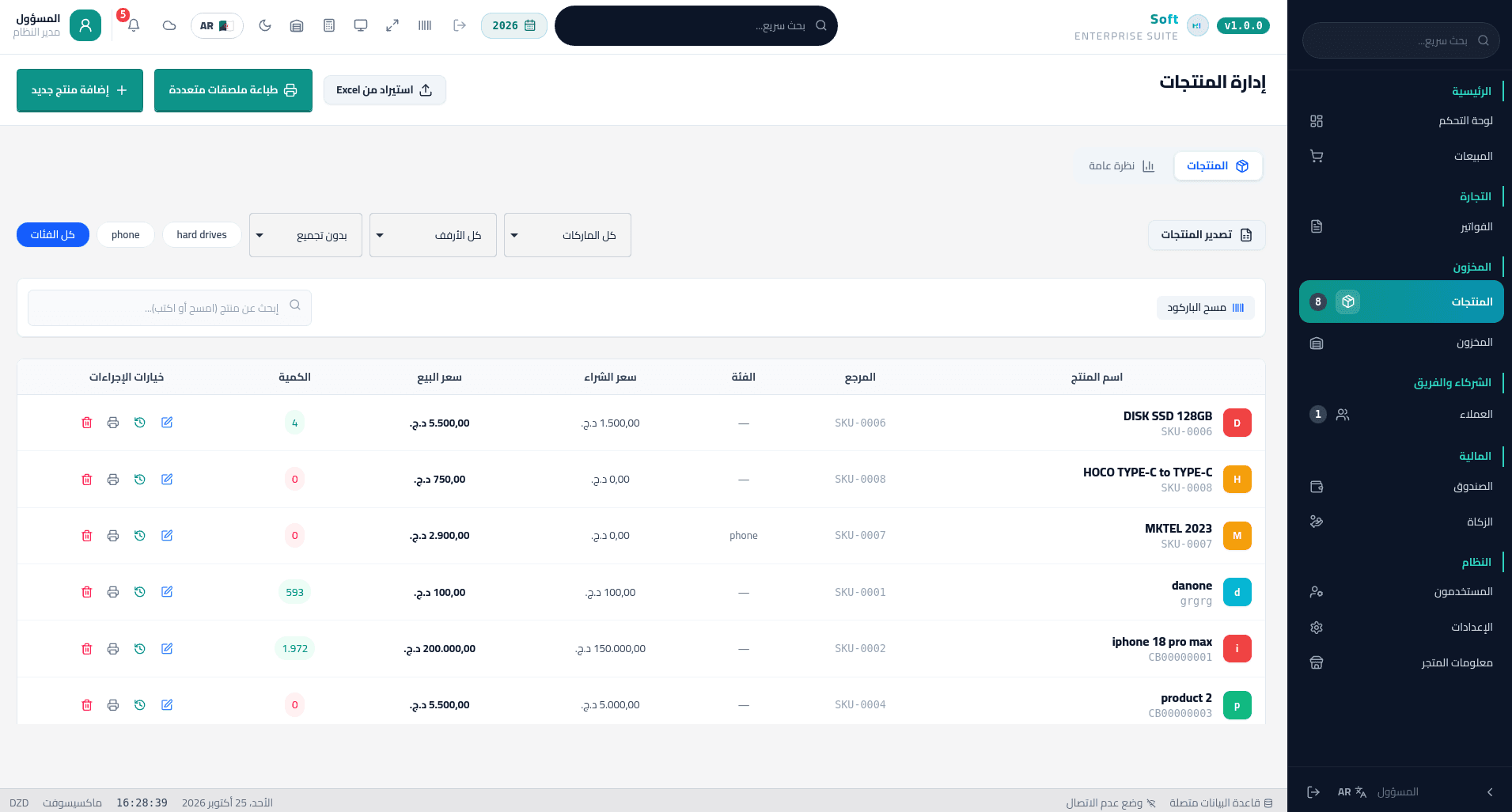
Task: Click the barcode icon in top bar
Action: coord(425,25)
